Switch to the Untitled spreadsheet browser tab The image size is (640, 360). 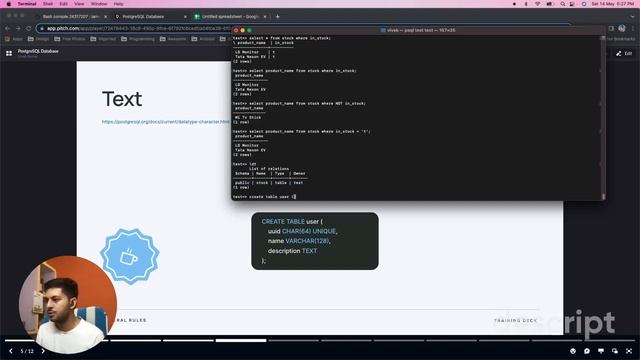[229, 17]
